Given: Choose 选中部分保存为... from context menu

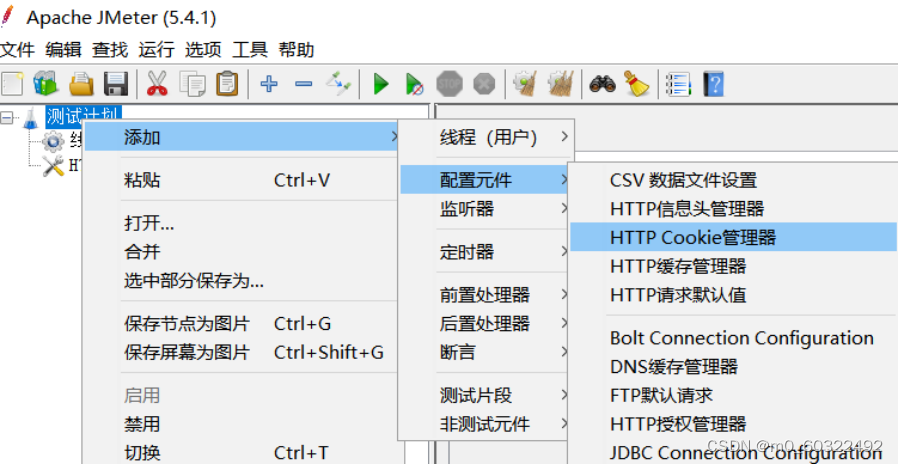Looking at the screenshot, I should (x=241, y=281).
